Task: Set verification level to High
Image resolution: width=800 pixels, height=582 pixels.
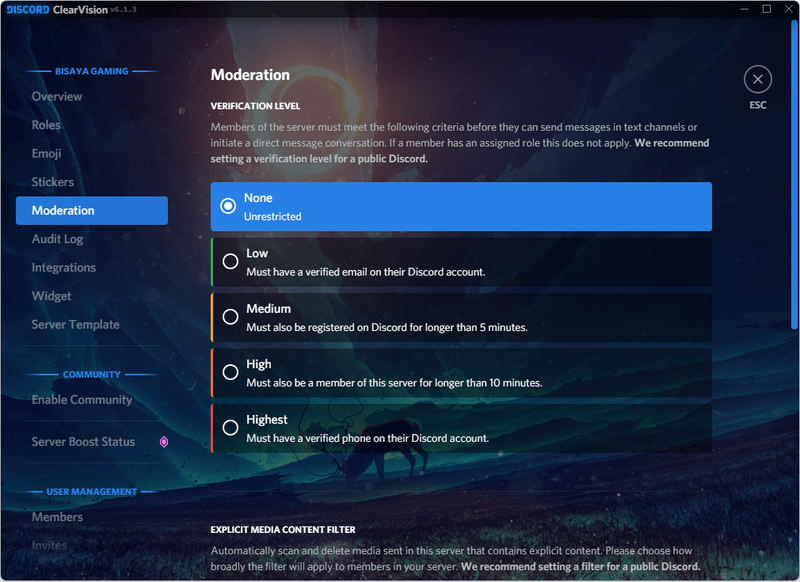Action: (x=461, y=373)
